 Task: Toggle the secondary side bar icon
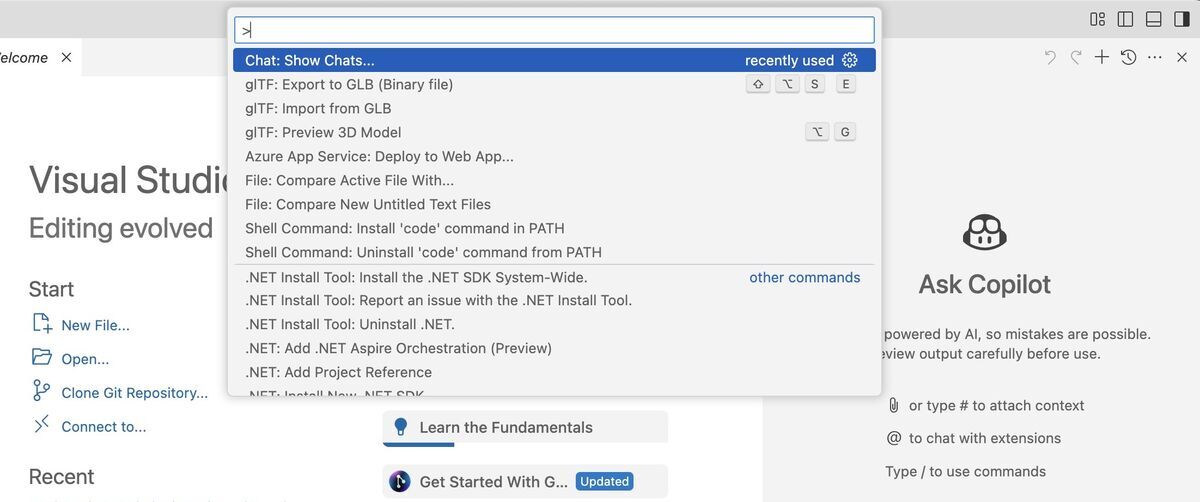1181,19
